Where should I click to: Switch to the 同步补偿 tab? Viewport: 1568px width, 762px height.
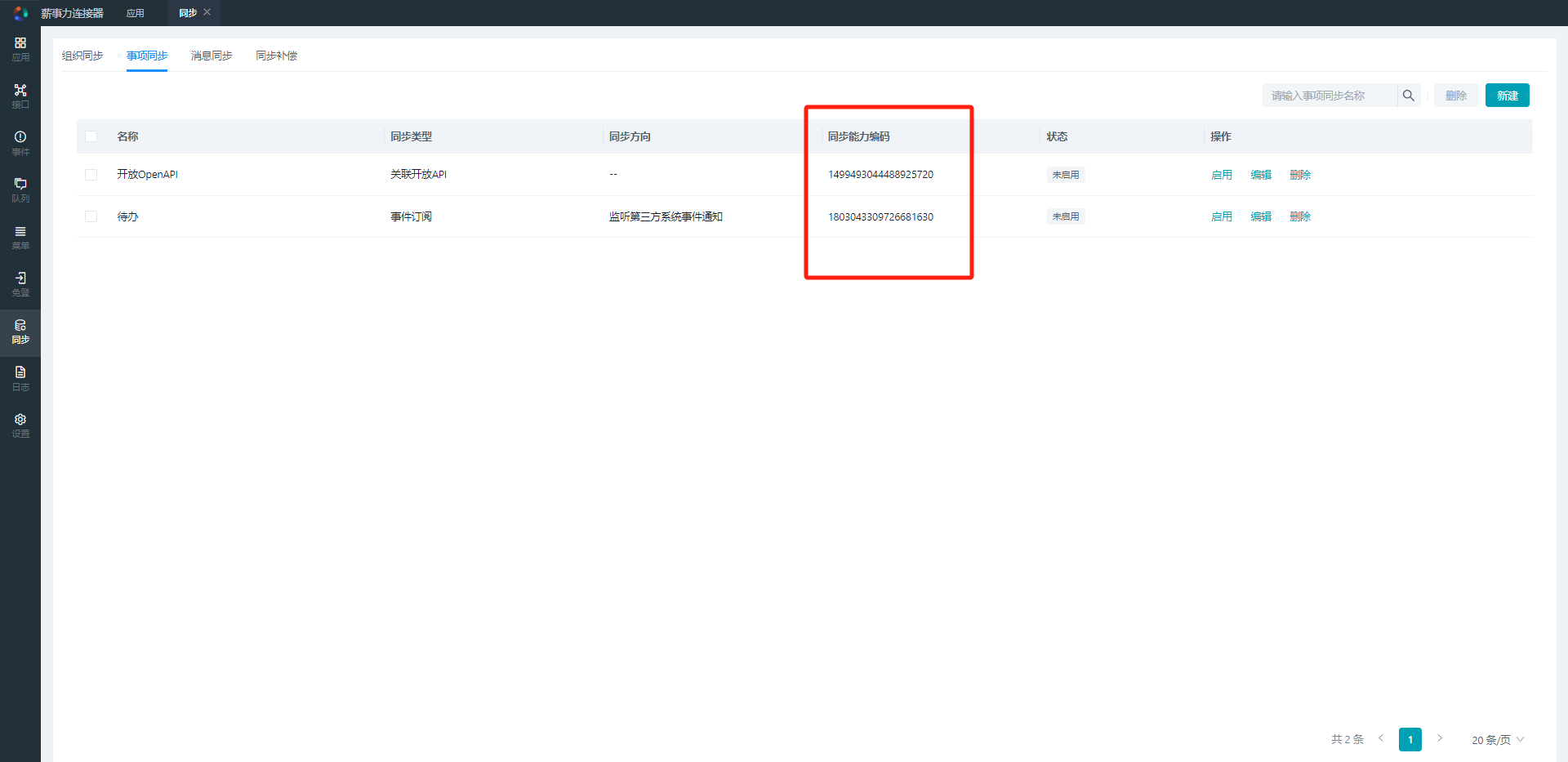276,56
